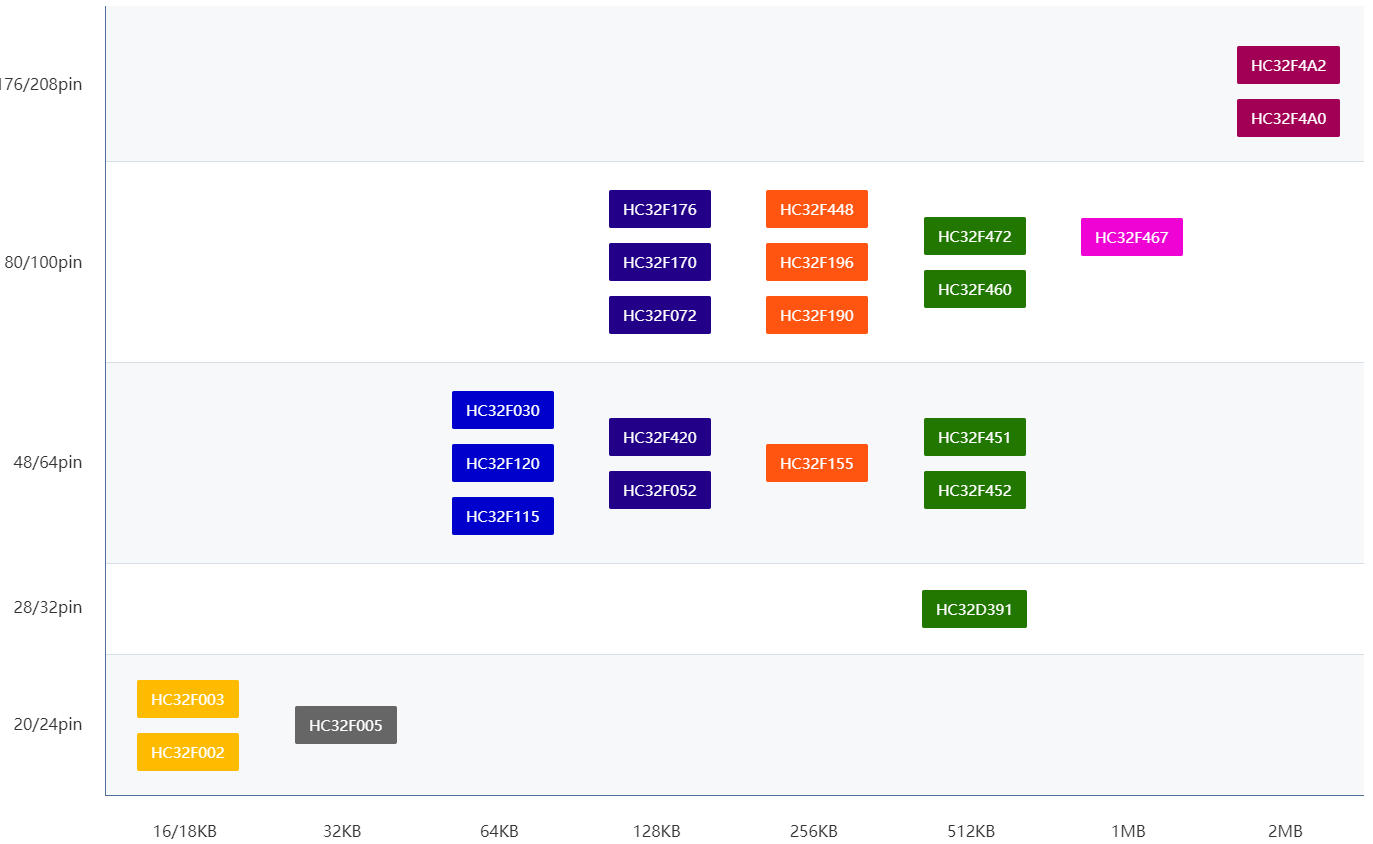Open the orange HC32F448 tag
The image size is (1373, 844).
(x=817, y=209)
